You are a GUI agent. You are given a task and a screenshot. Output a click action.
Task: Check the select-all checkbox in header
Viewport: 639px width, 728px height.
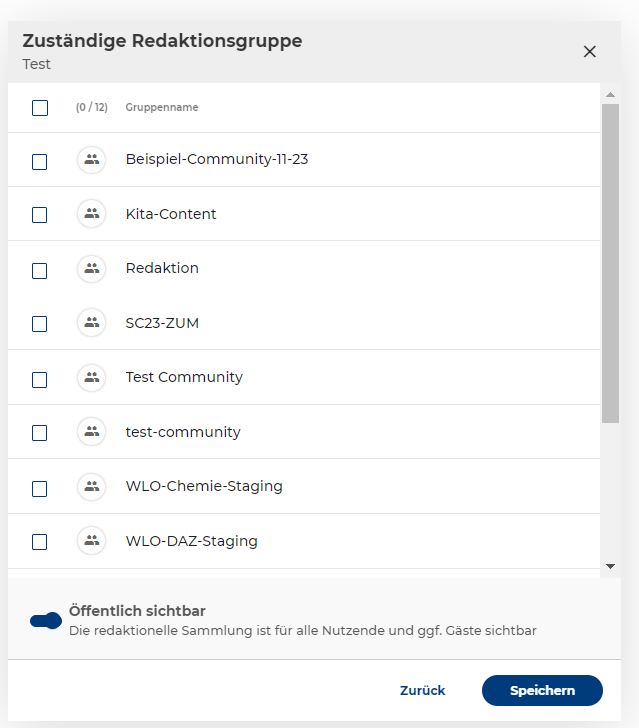(x=40, y=108)
